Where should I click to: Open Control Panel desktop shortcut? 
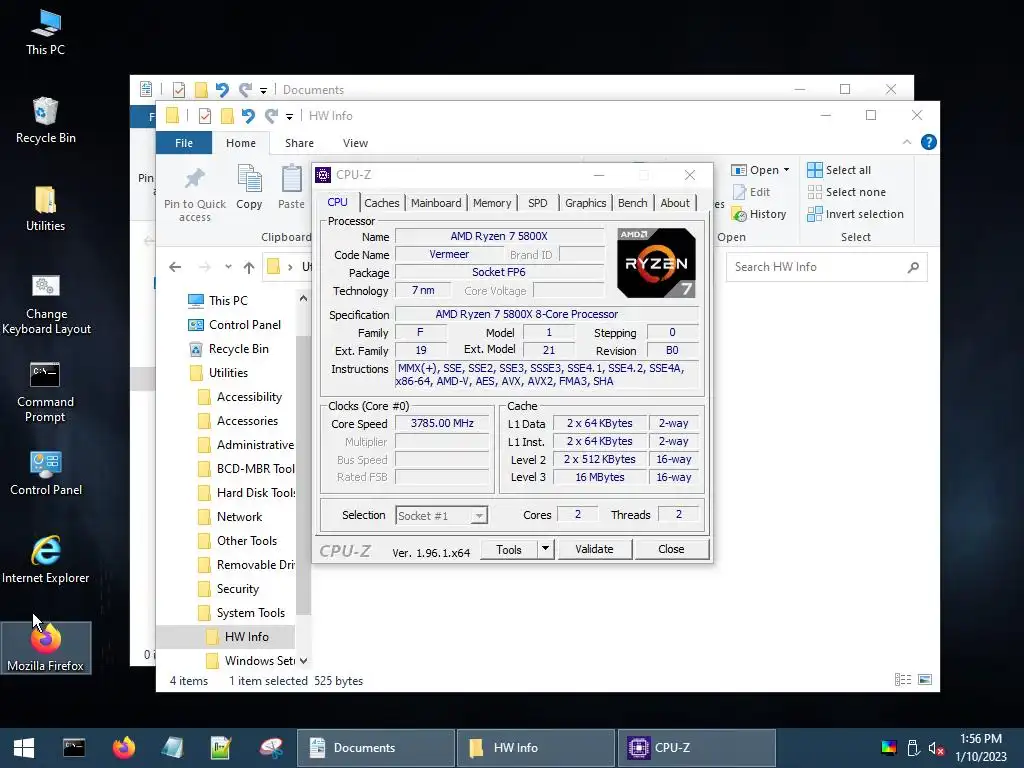point(46,473)
